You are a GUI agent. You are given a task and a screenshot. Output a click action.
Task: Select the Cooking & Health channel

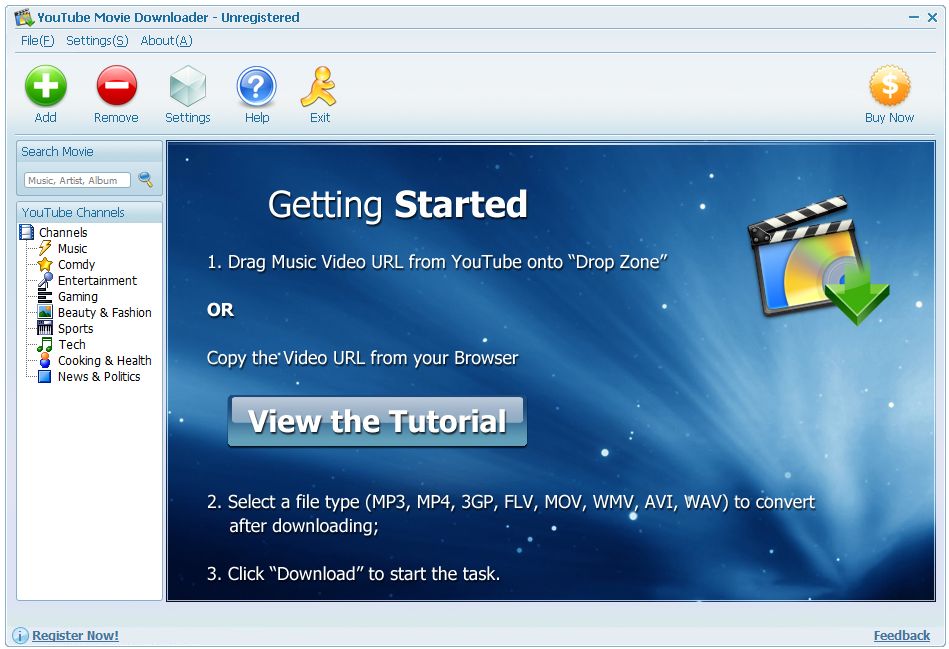(x=105, y=361)
